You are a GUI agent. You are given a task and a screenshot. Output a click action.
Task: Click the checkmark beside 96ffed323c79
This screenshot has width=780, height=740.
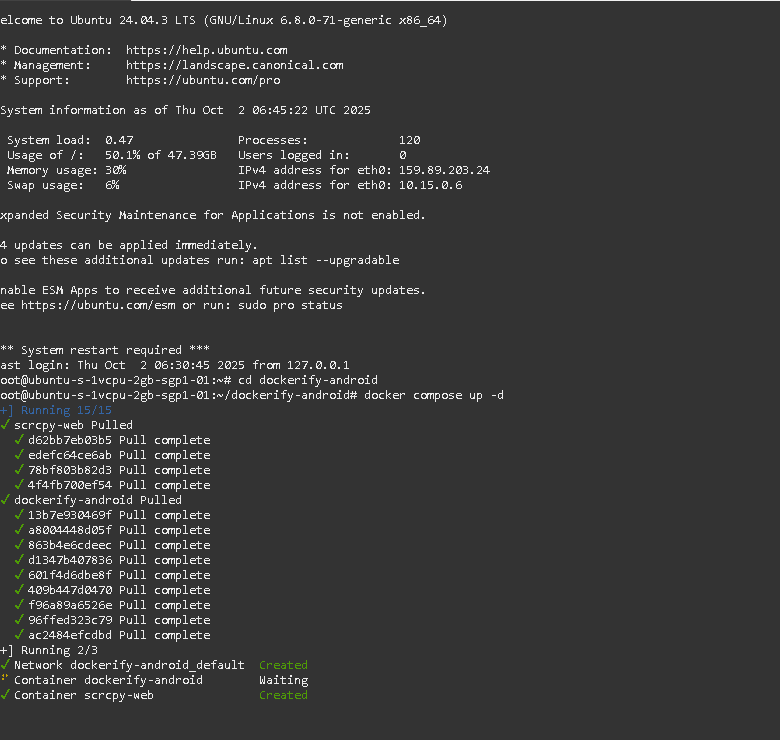19,620
